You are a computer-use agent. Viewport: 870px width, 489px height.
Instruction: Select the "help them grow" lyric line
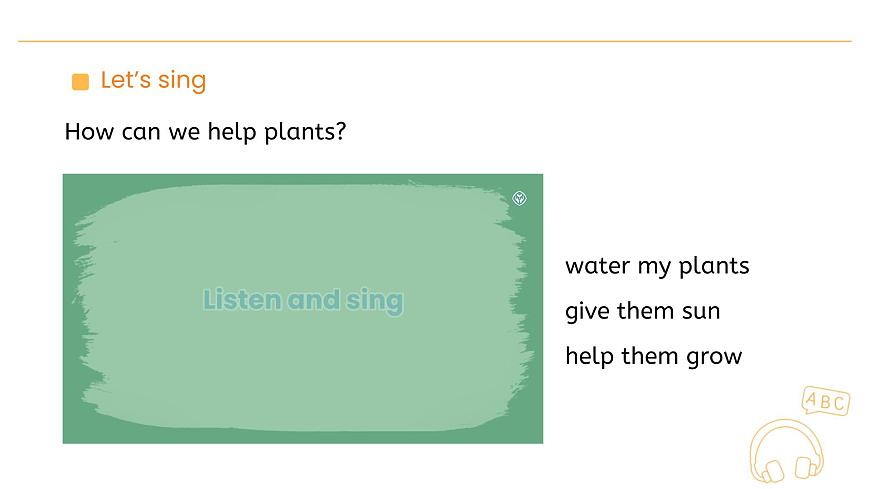[x=653, y=356]
